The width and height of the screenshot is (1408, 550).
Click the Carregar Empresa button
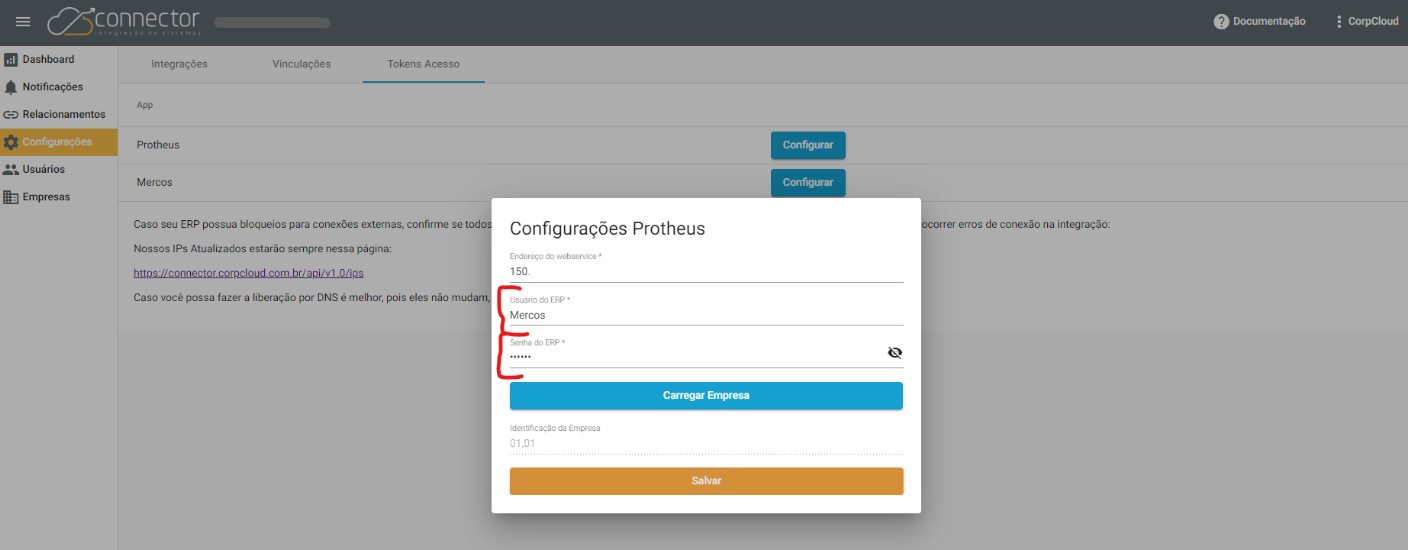point(706,396)
